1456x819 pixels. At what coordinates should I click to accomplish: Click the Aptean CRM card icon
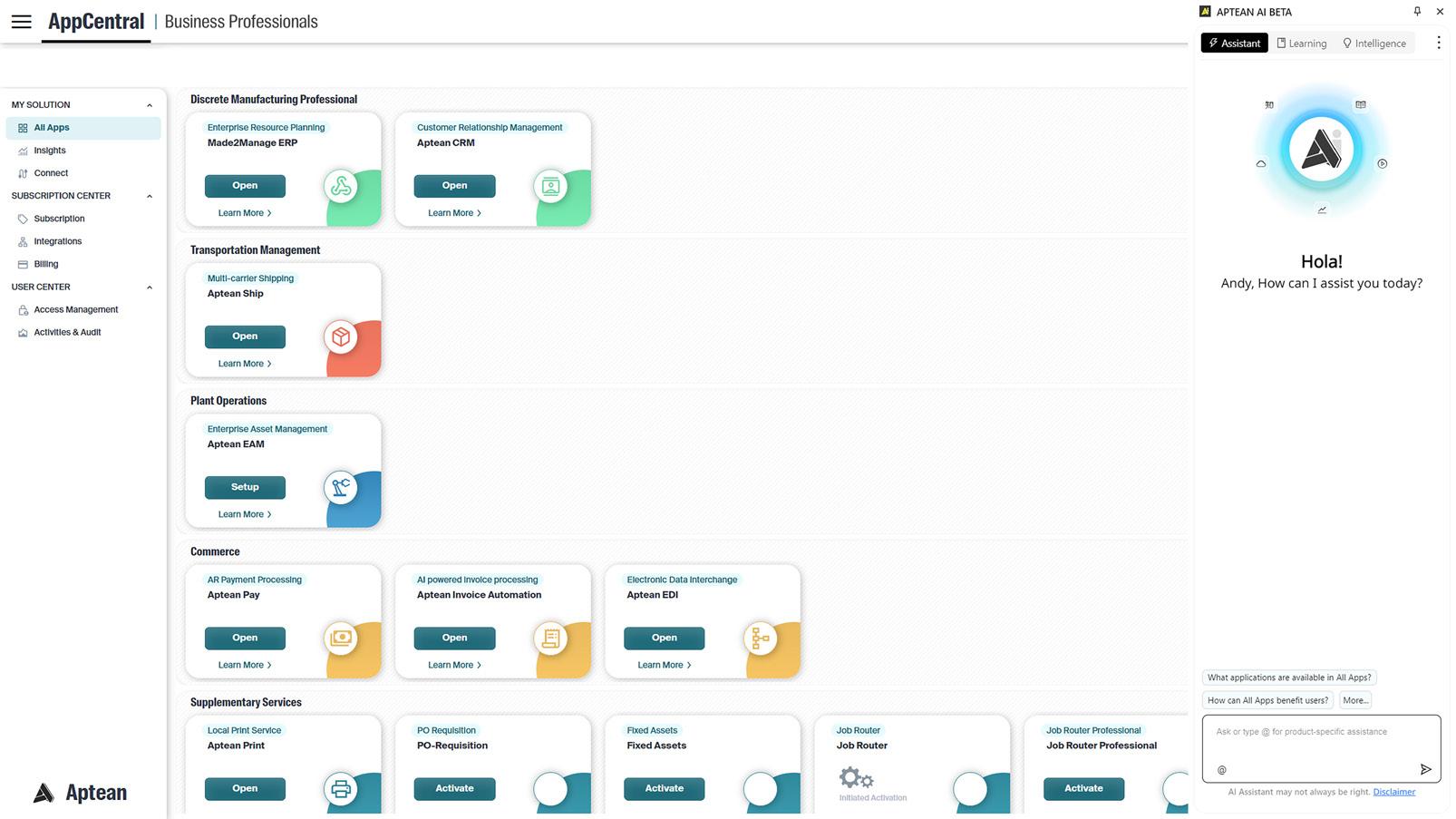pyautogui.click(x=550, y=186)
